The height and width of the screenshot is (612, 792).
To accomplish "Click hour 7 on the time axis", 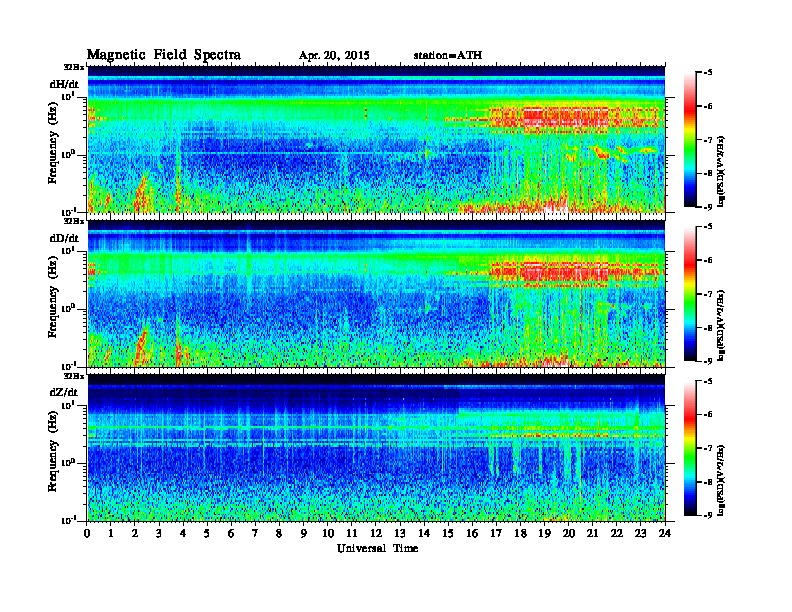I will [255, 533].
